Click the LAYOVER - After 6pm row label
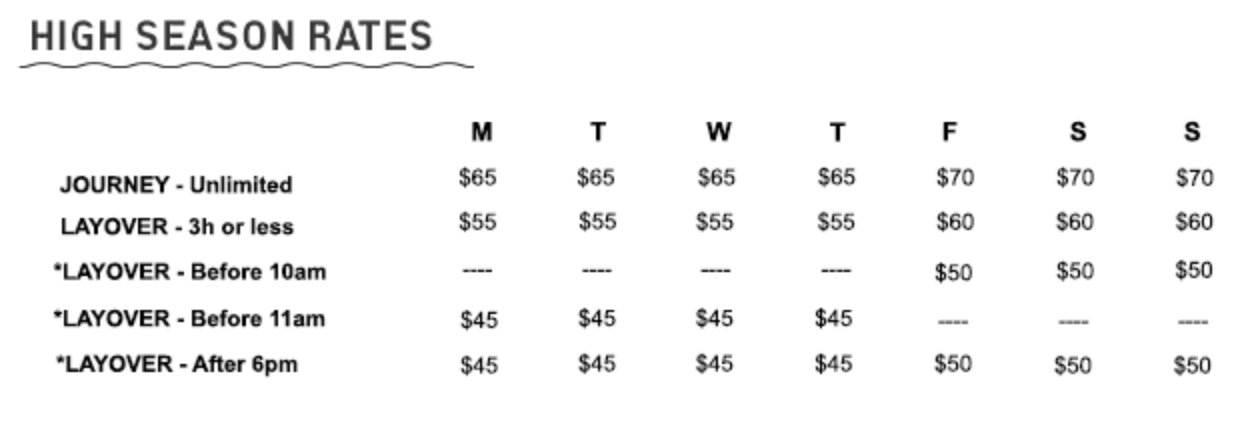1238x428 pixels. pos(177,364)
